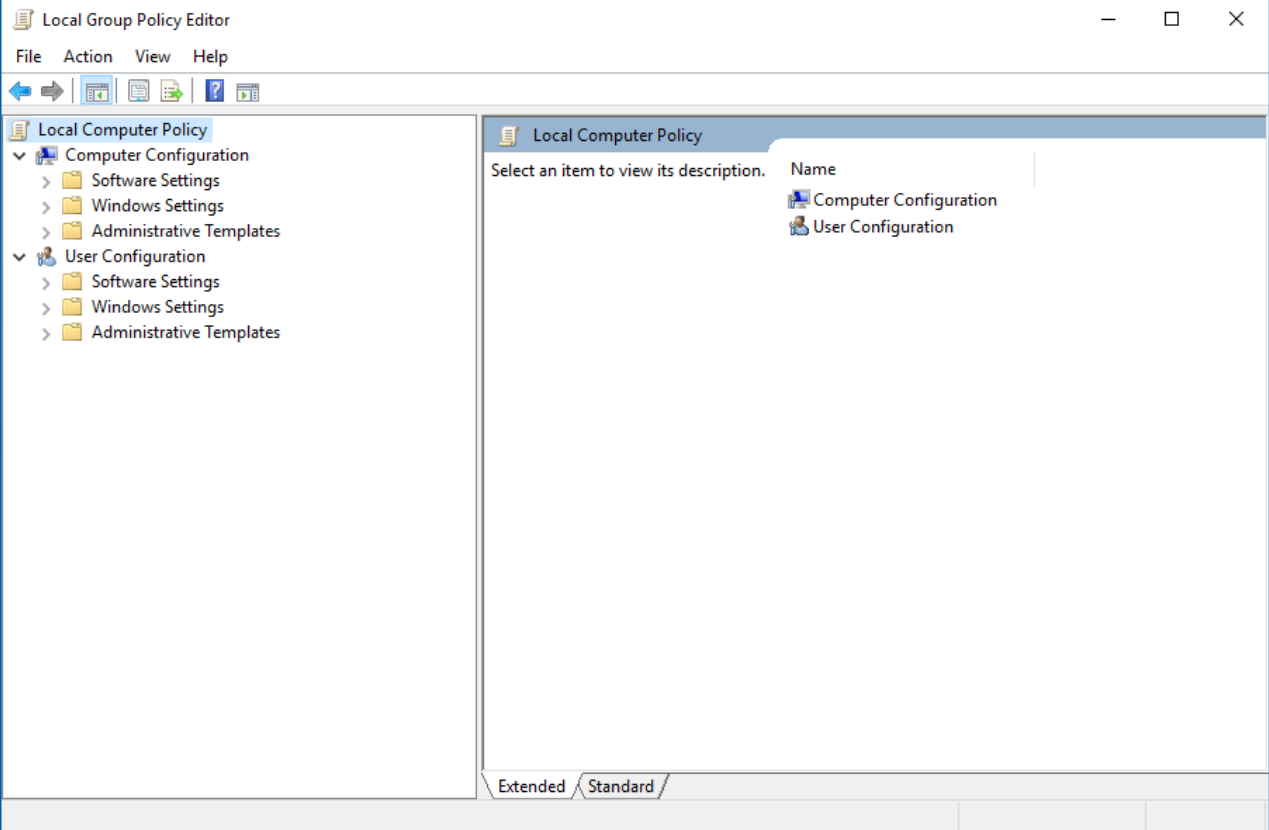Screen dimensions: 1269x830
Task: Click the Back arrow toolbar icon
Action: click(x=20, y=92)
